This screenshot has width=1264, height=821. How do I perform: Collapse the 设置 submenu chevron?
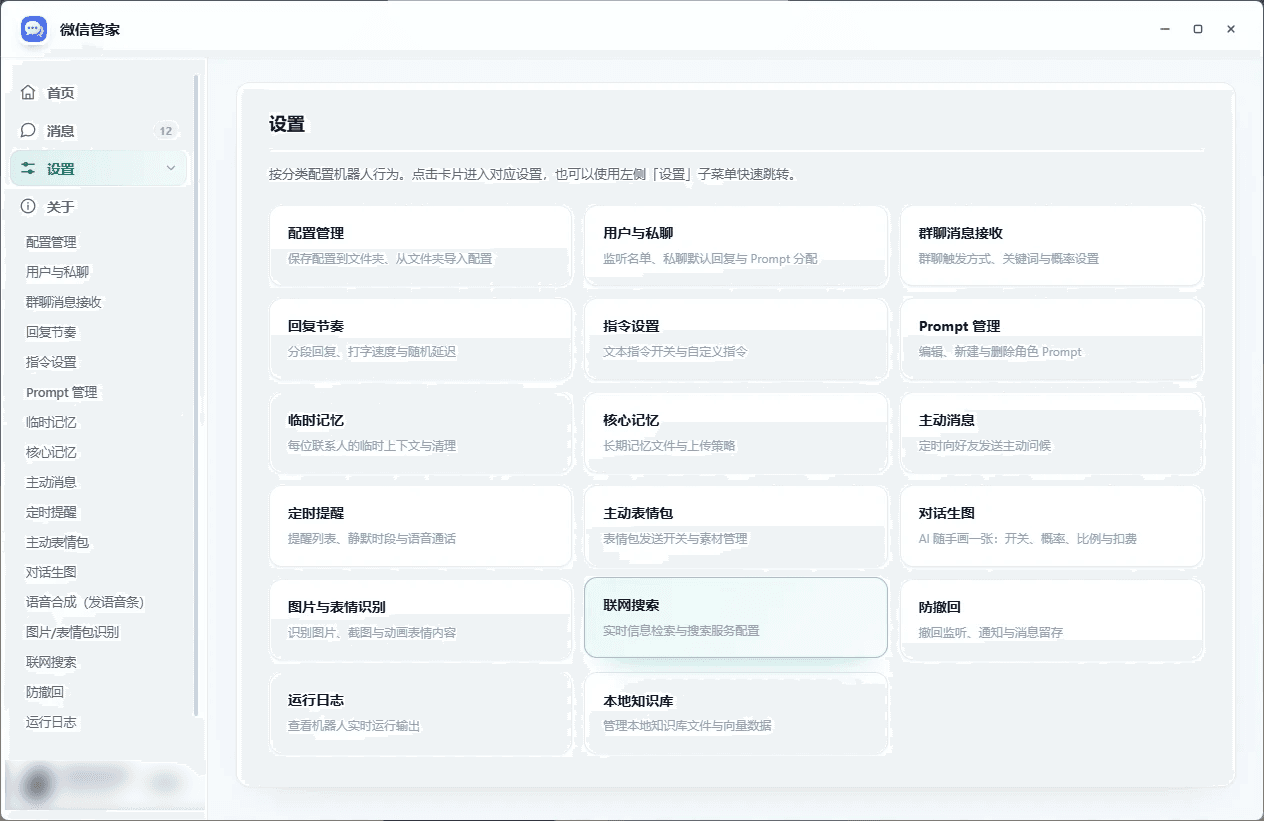pyautogui.click(x=171, y=168)
